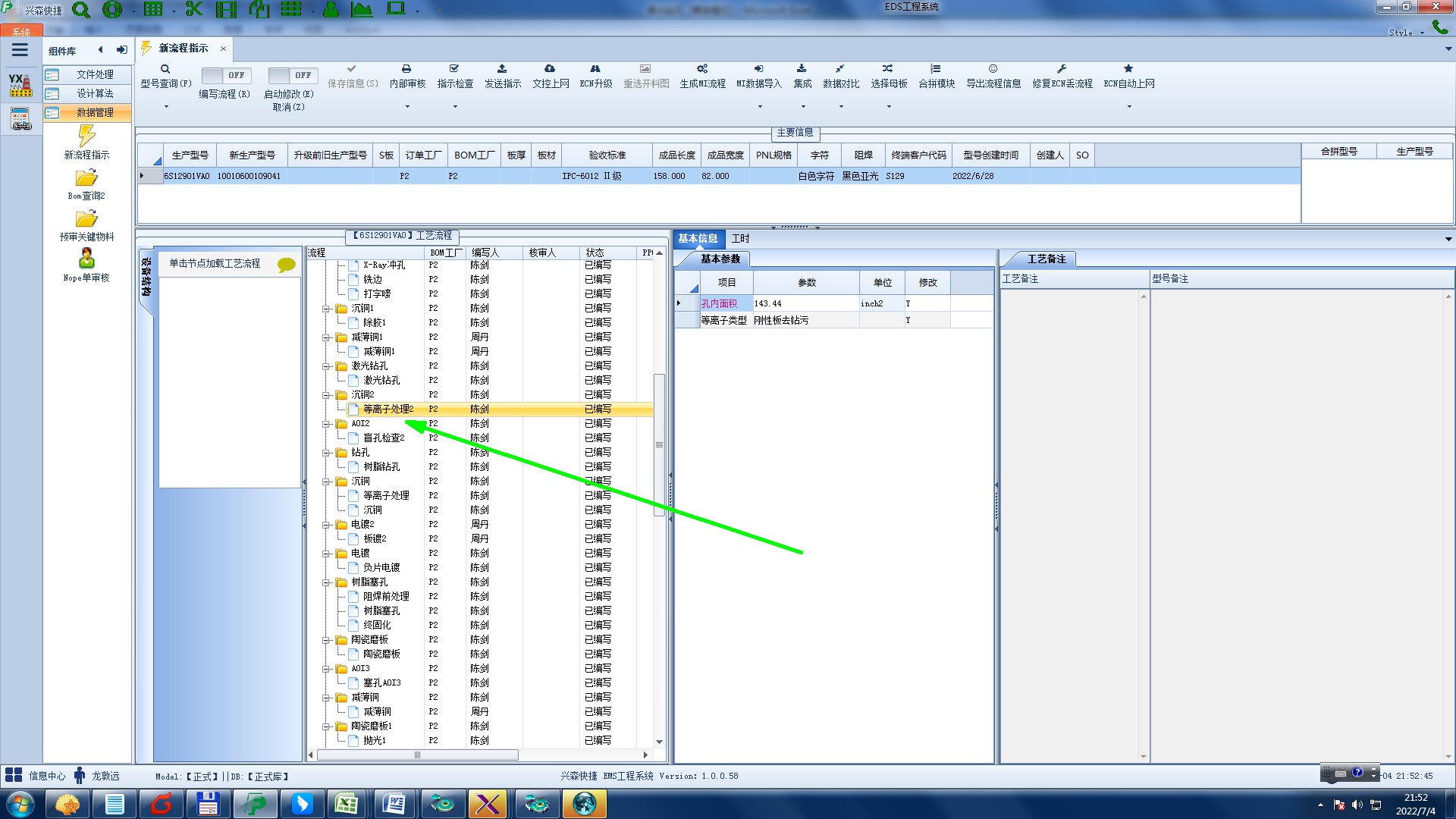Image resolution: width=1456 pixels, height=819 pixels.
Task: Click the process tree horizontal scrollbar
Action: tap(417, 755)
